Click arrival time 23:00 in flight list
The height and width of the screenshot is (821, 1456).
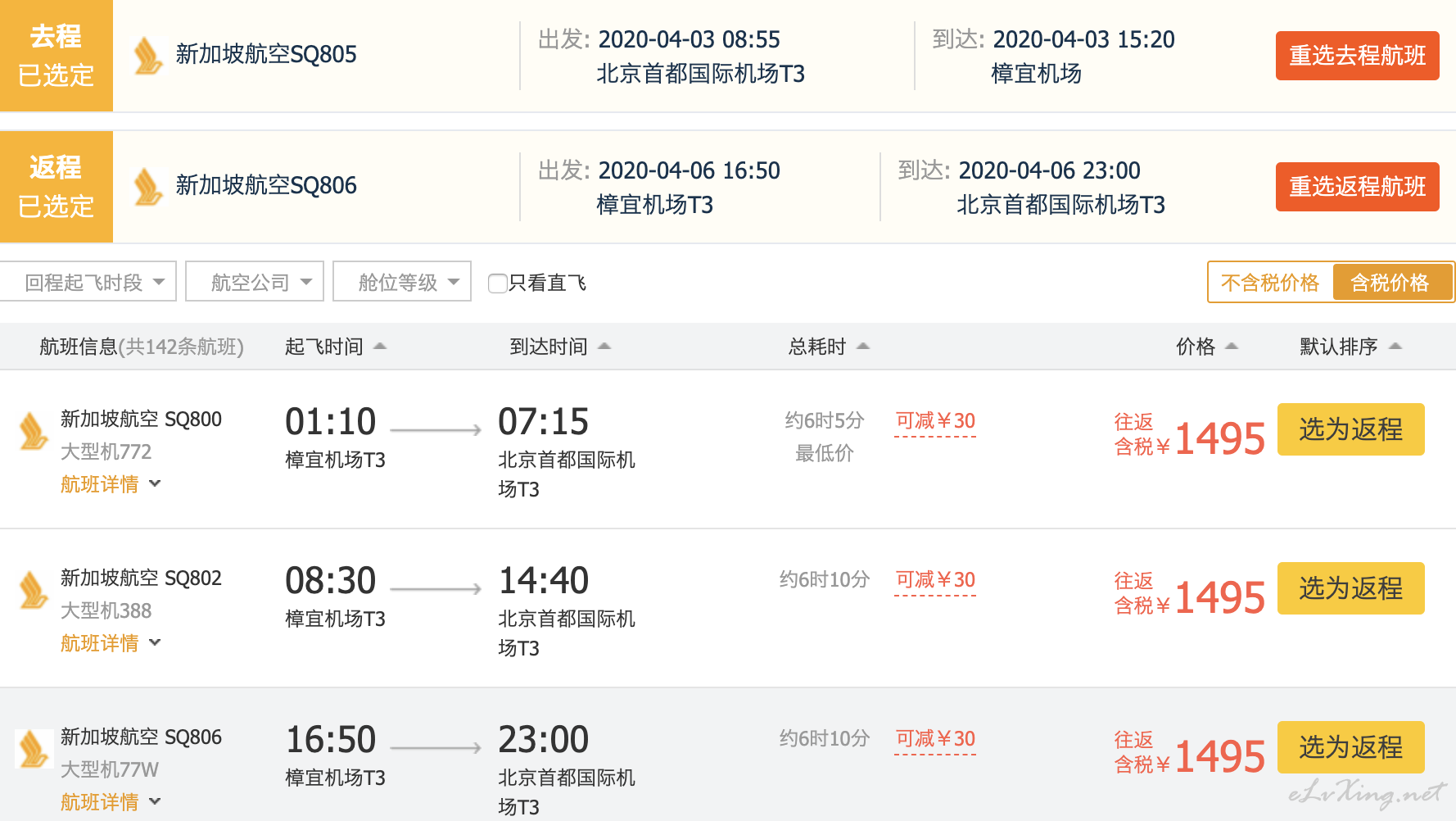pos(544,740)
